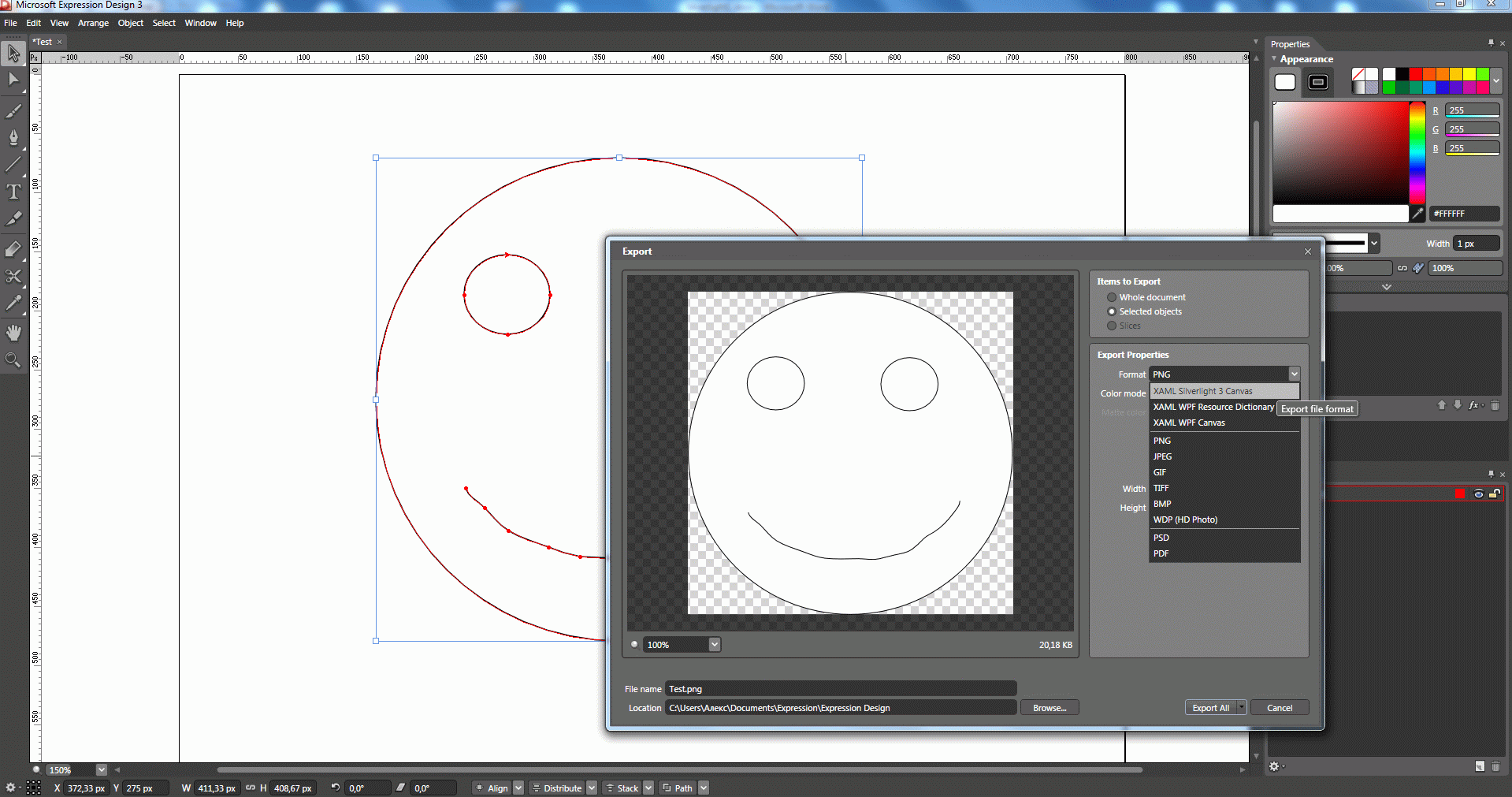Click the rainbow hue slider bar
This screenshot has height=797, width=1512.
1417,152
